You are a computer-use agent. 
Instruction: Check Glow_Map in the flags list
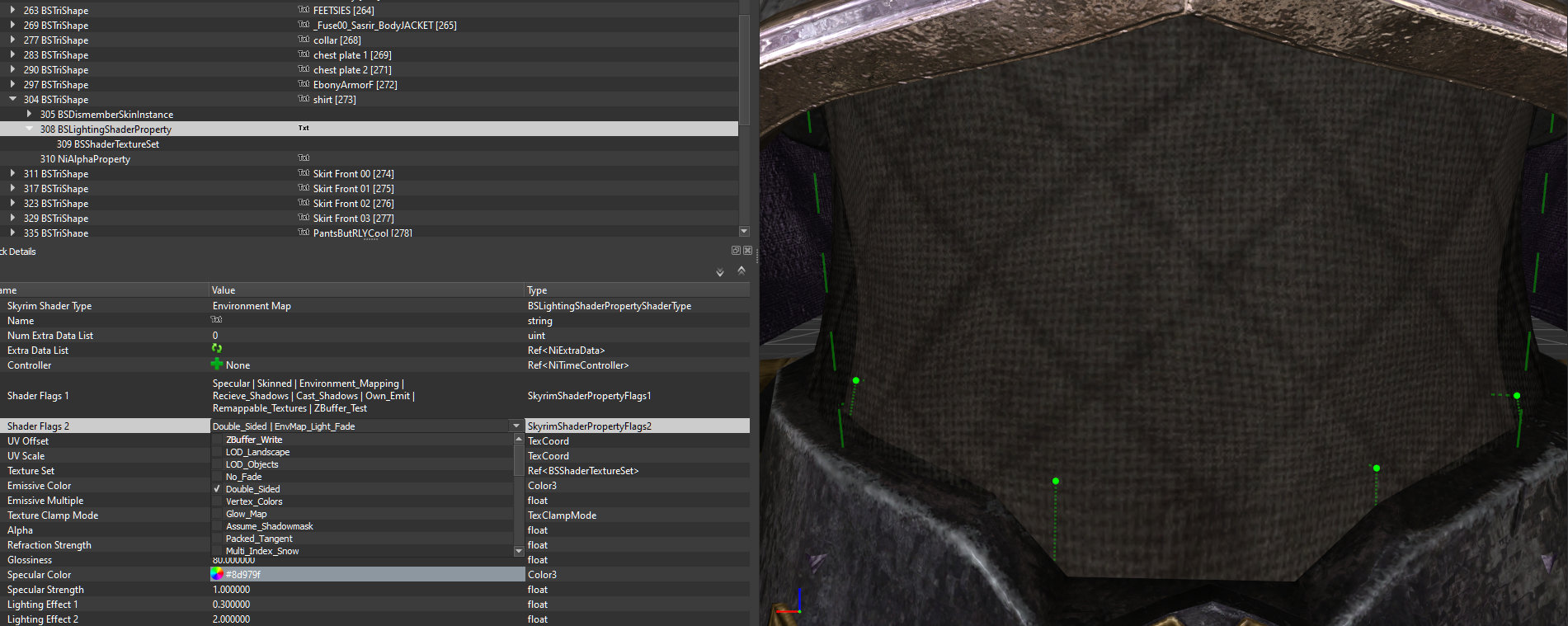coord(218,514)
